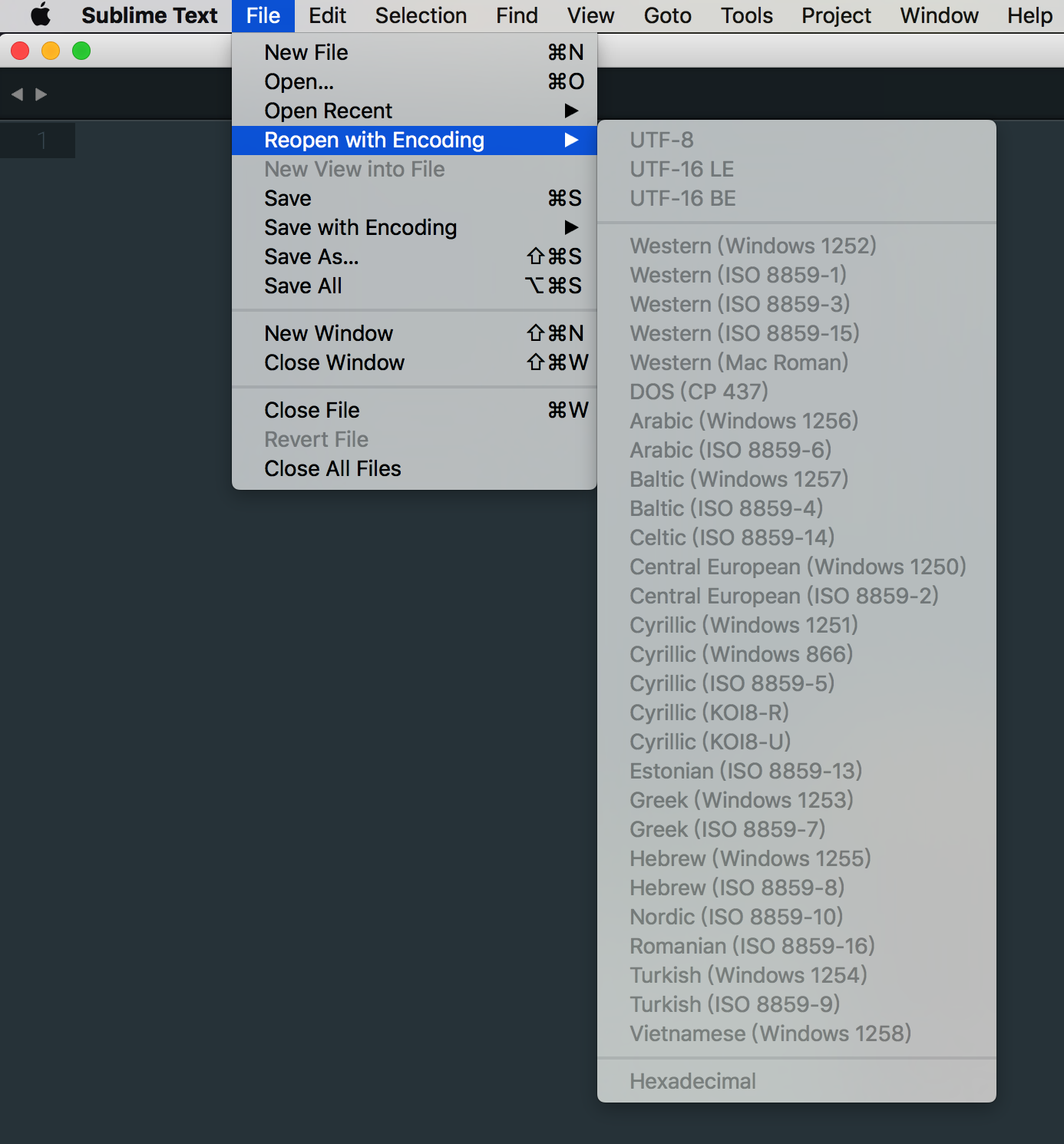Click line number 1 in the gutter
Image resolution: width=1064 pixels, height=1144 pixels.
tap(42, 141)
